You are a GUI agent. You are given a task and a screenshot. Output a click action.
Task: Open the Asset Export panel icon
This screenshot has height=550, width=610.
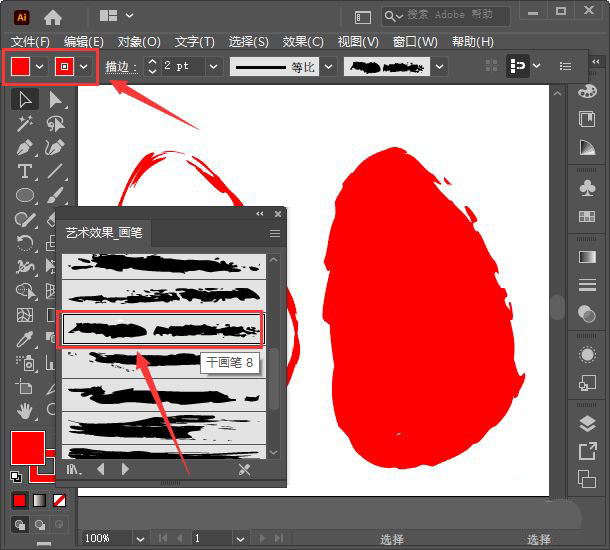[x=587, y=451]
